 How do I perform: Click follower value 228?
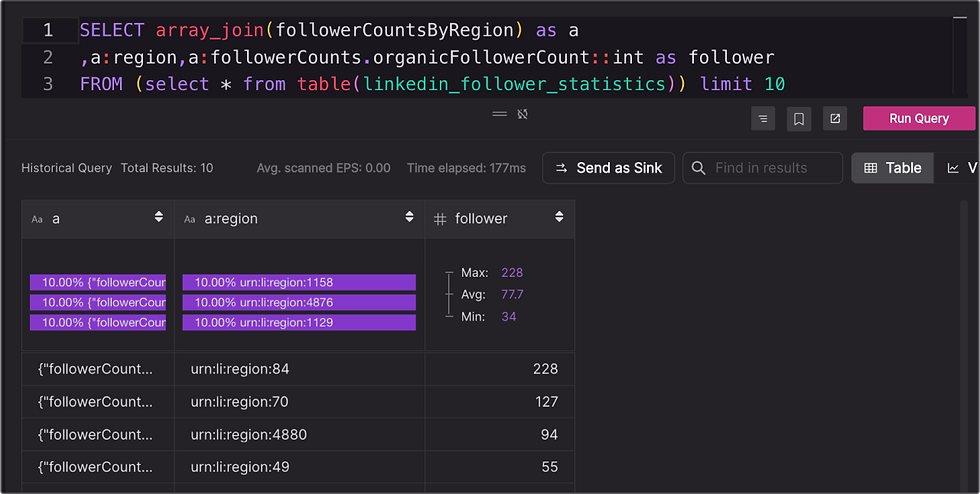point(545,369)
